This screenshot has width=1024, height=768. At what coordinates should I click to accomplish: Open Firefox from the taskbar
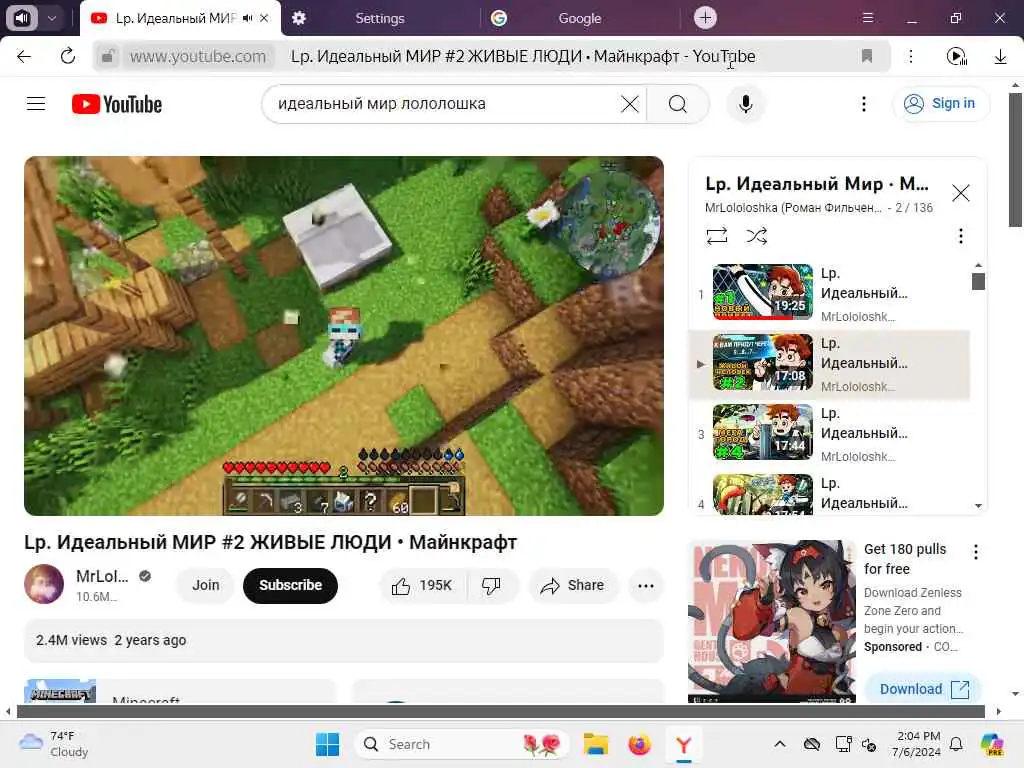click(639, 744)
